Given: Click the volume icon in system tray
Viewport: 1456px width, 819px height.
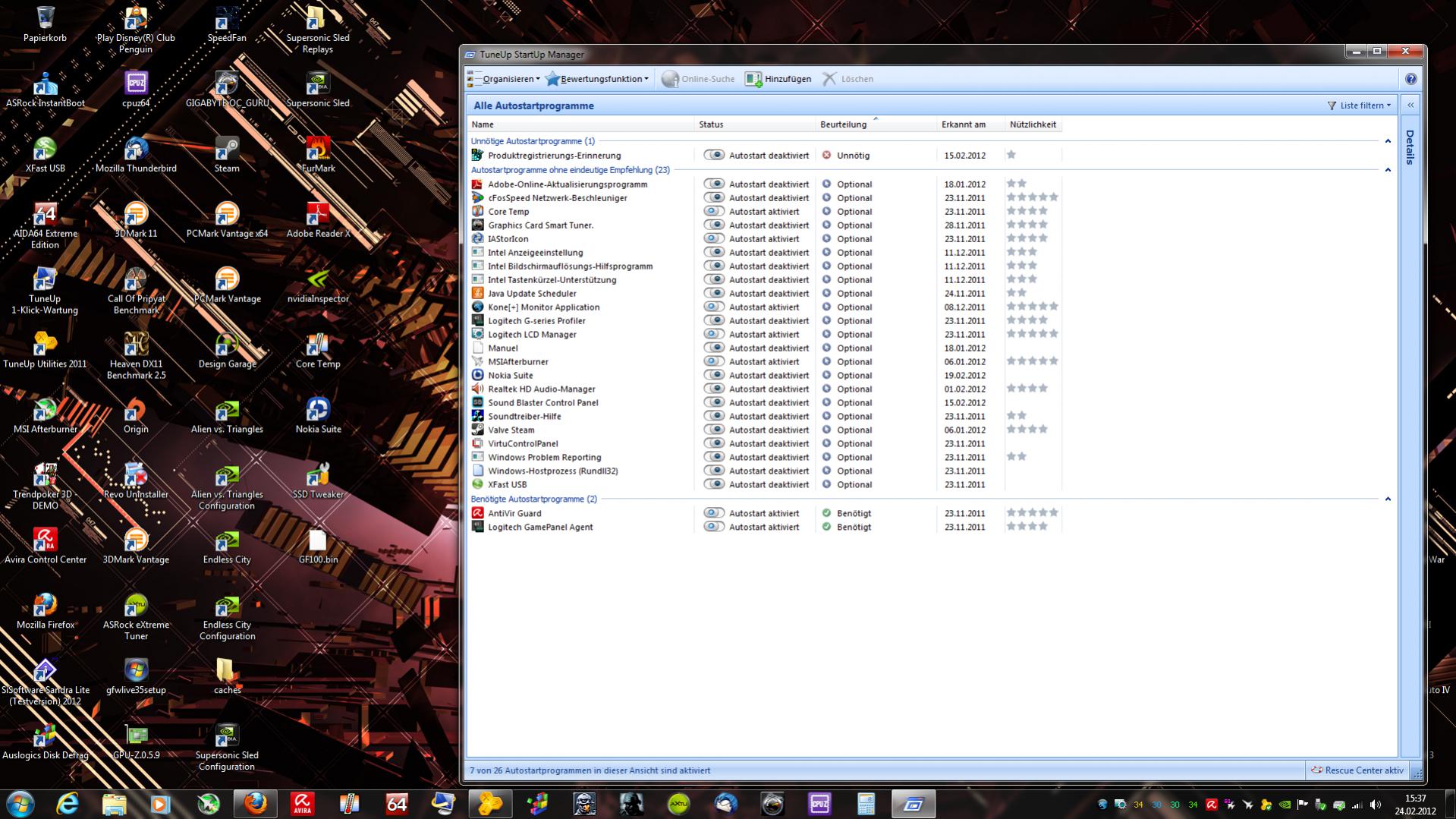Looking at the screenshot, I should 1375,805.
